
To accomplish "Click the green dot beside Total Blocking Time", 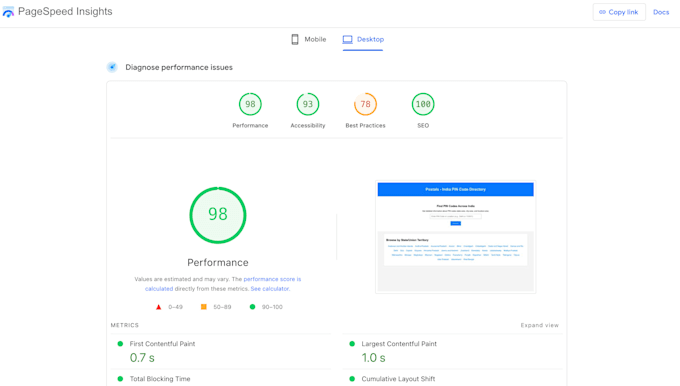I will click(x=120, y=379).
